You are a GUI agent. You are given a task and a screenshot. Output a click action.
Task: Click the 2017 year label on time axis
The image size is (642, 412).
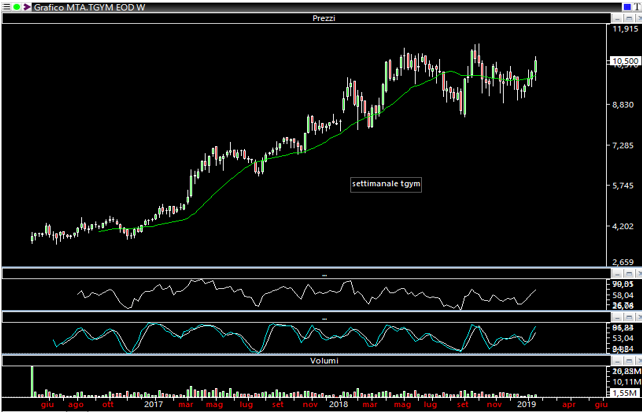(x=152, y=406)
